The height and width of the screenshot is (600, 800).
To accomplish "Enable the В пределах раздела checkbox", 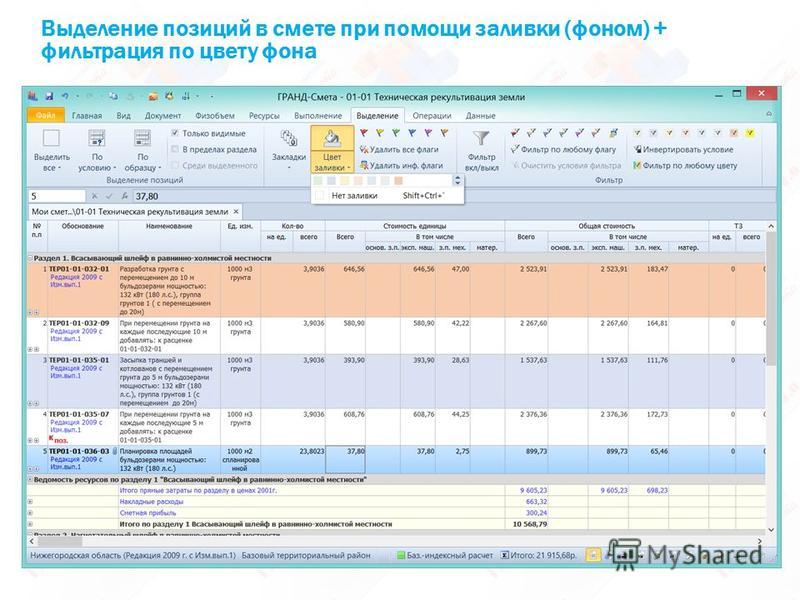I will tap(175, 149).
